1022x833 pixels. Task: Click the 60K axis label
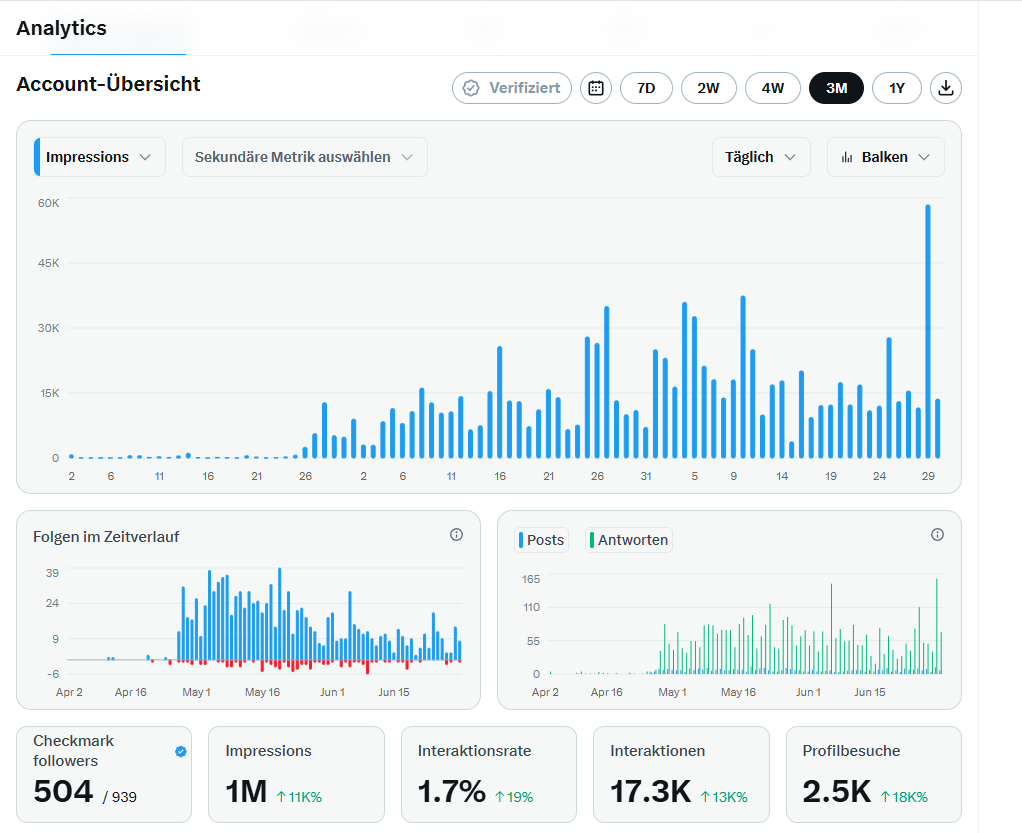pos(48,203)
